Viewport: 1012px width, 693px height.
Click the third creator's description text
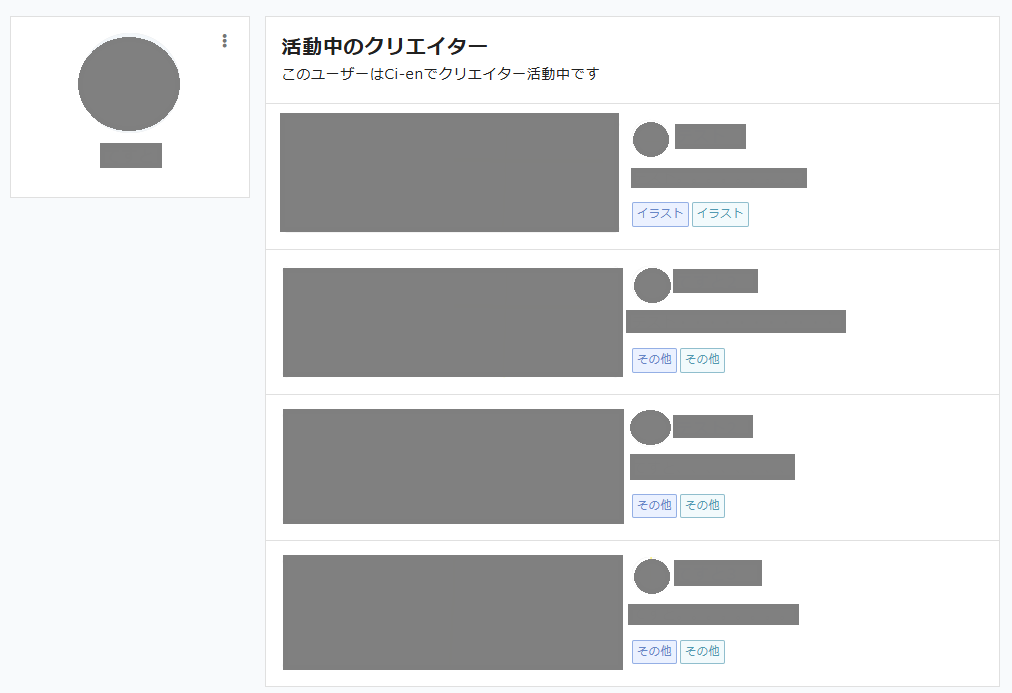[712, 467]
